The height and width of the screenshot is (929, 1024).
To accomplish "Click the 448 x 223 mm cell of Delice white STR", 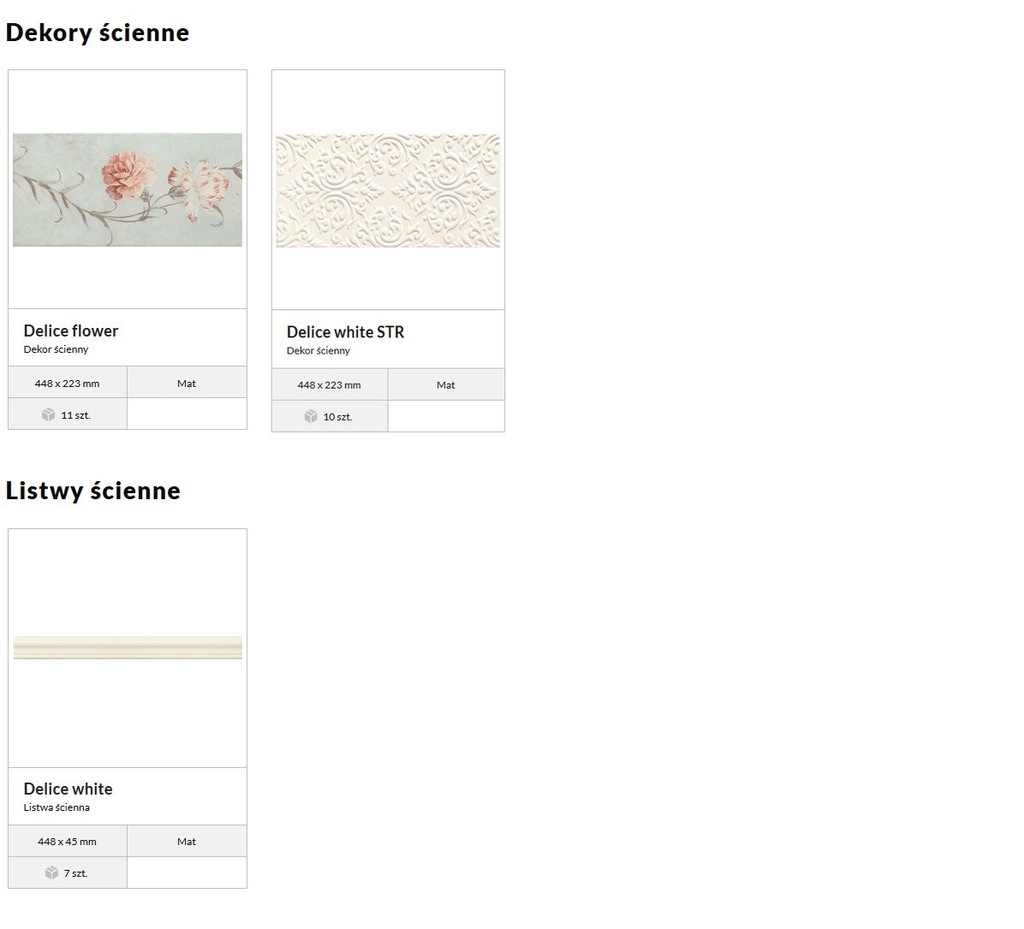I will (x=330, y=385).
